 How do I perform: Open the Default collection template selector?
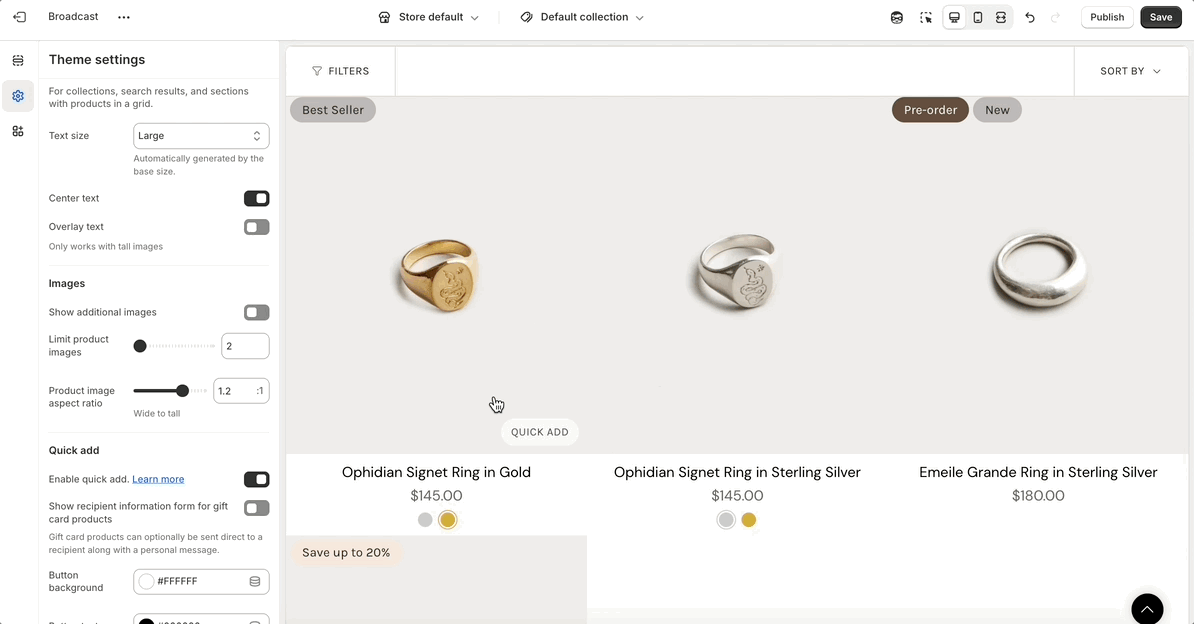pos(583,17)
